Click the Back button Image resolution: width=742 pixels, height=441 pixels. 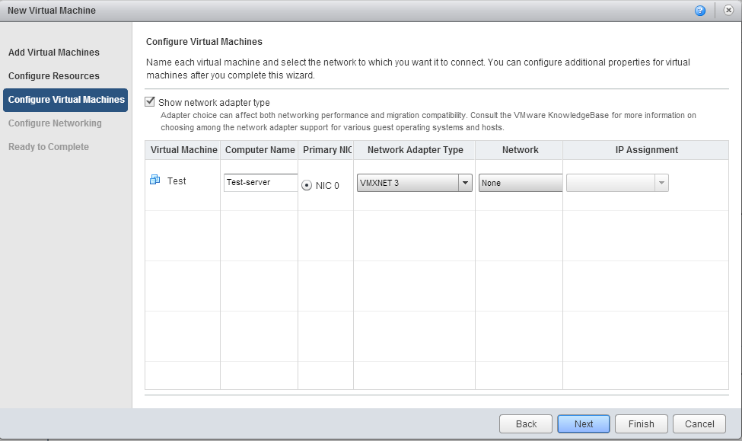pyautogui.click(x=526, y=424)
